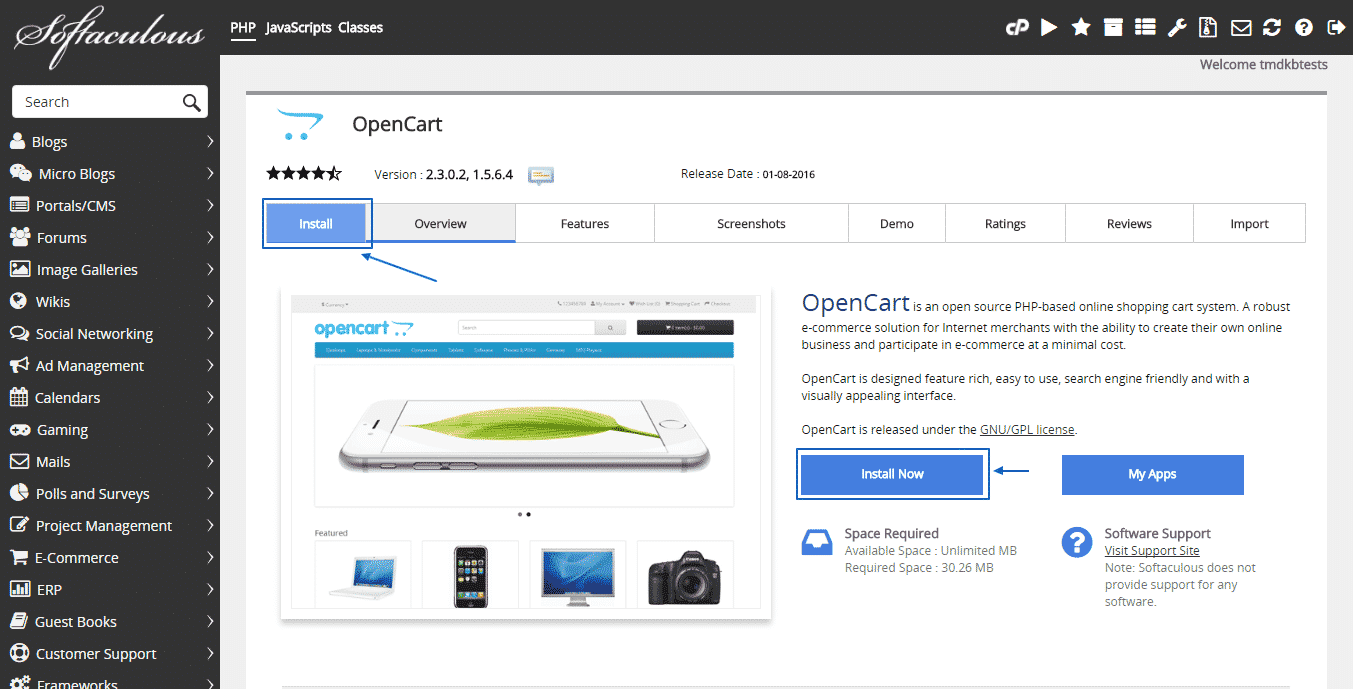Click the OpenCart cart logo icon

point(300,124)
